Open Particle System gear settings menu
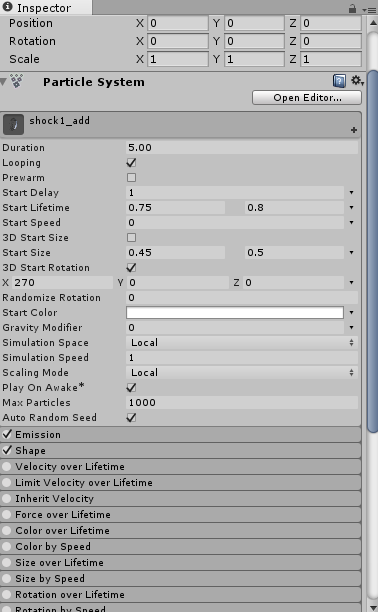 [357, 81]
